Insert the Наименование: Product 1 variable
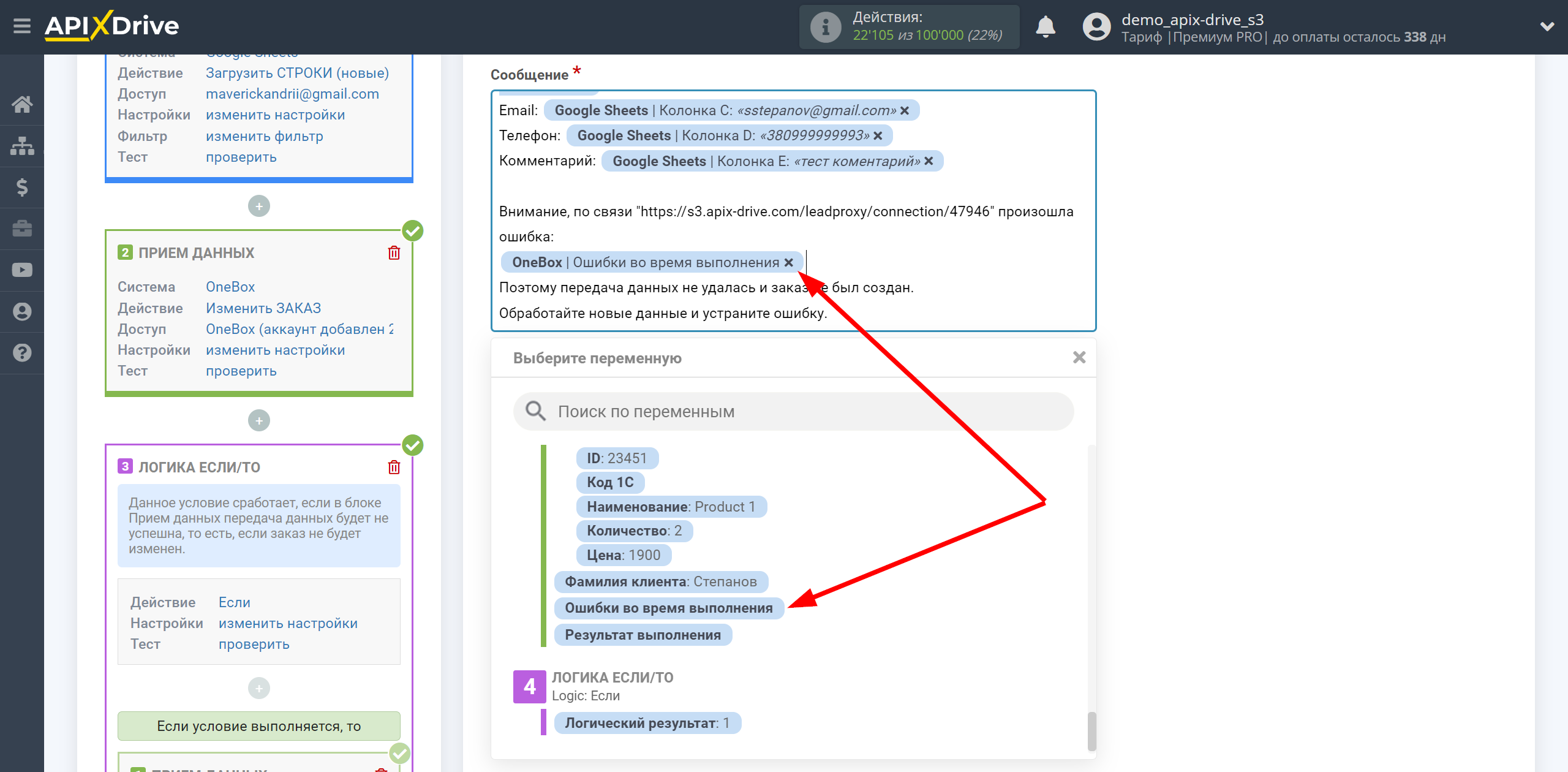 (671, 507)
